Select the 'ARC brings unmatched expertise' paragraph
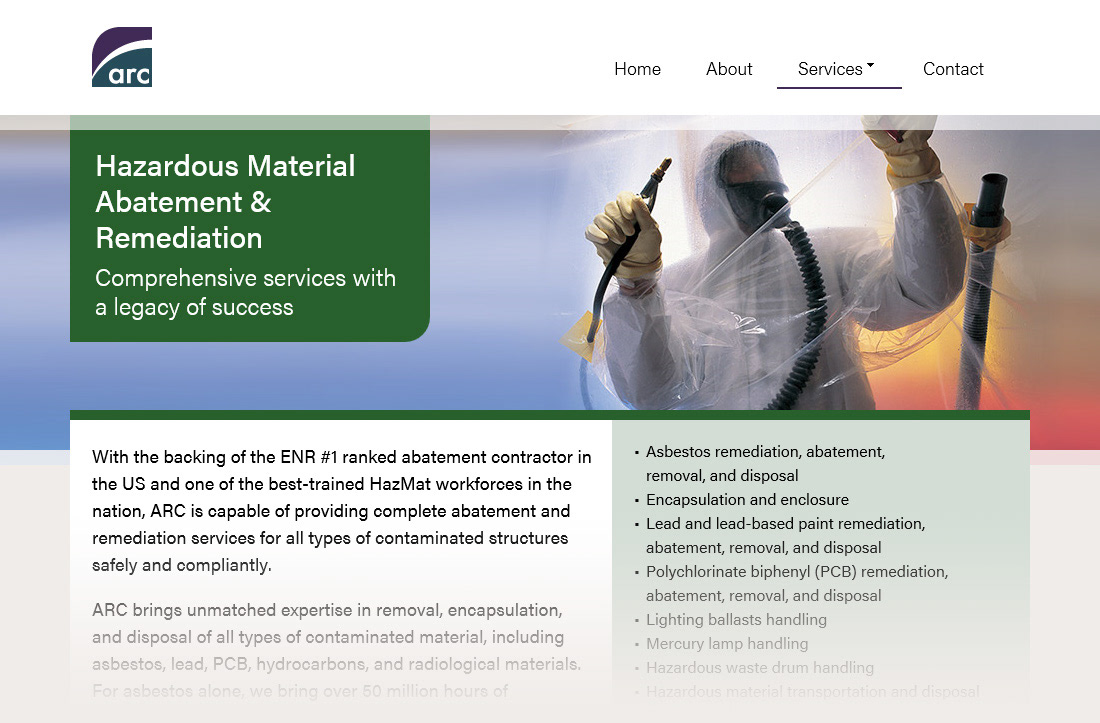The image size is (1100, 723). click(x=337, y=650)
